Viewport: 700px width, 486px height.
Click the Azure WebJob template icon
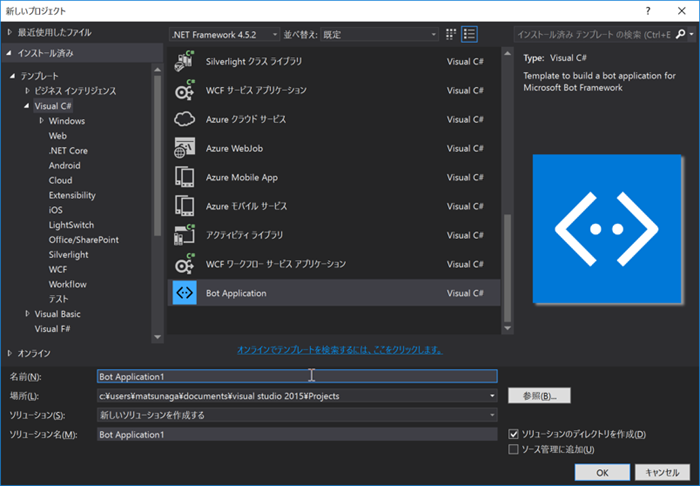pos(184,148)
